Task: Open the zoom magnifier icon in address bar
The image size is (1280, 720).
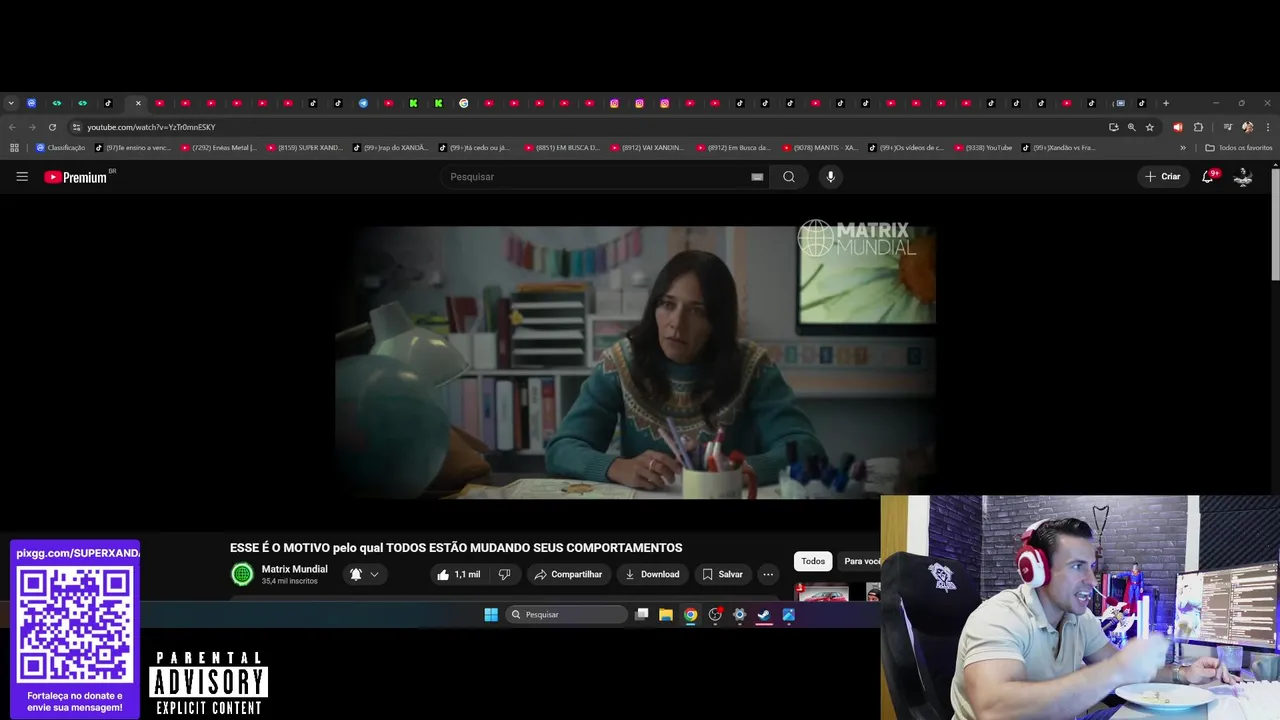Action: [1132, 128]
